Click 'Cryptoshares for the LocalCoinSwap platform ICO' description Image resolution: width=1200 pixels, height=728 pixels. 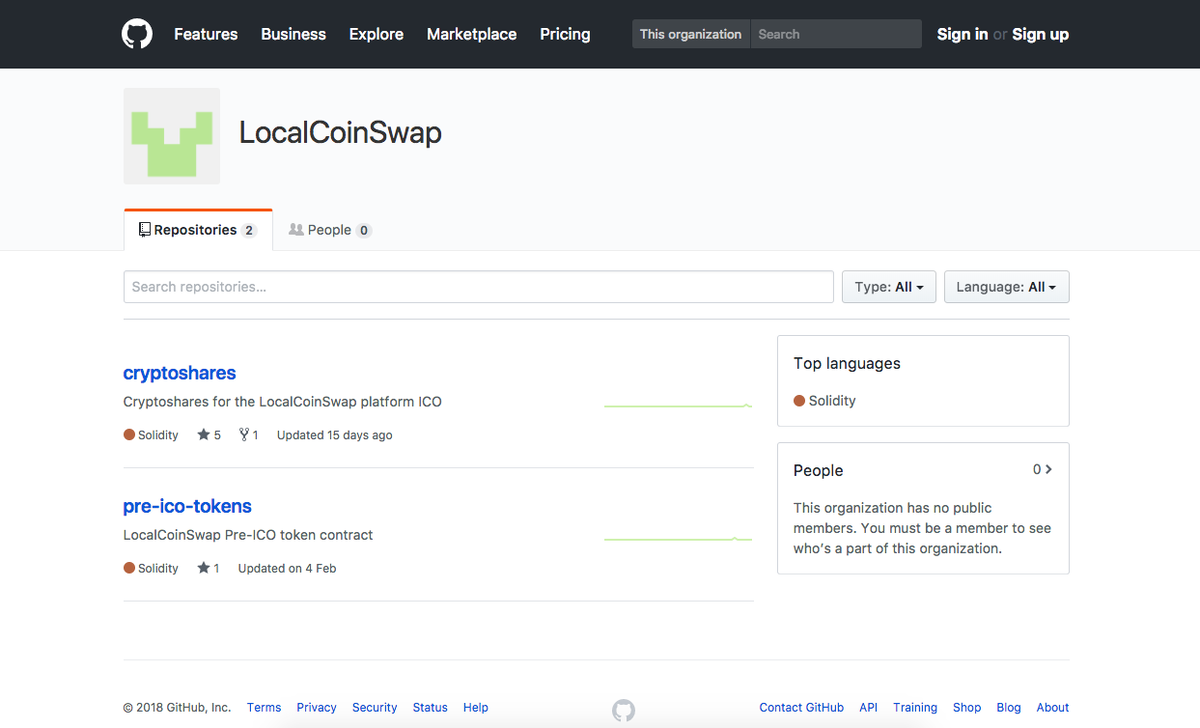[x=282, y=402]
